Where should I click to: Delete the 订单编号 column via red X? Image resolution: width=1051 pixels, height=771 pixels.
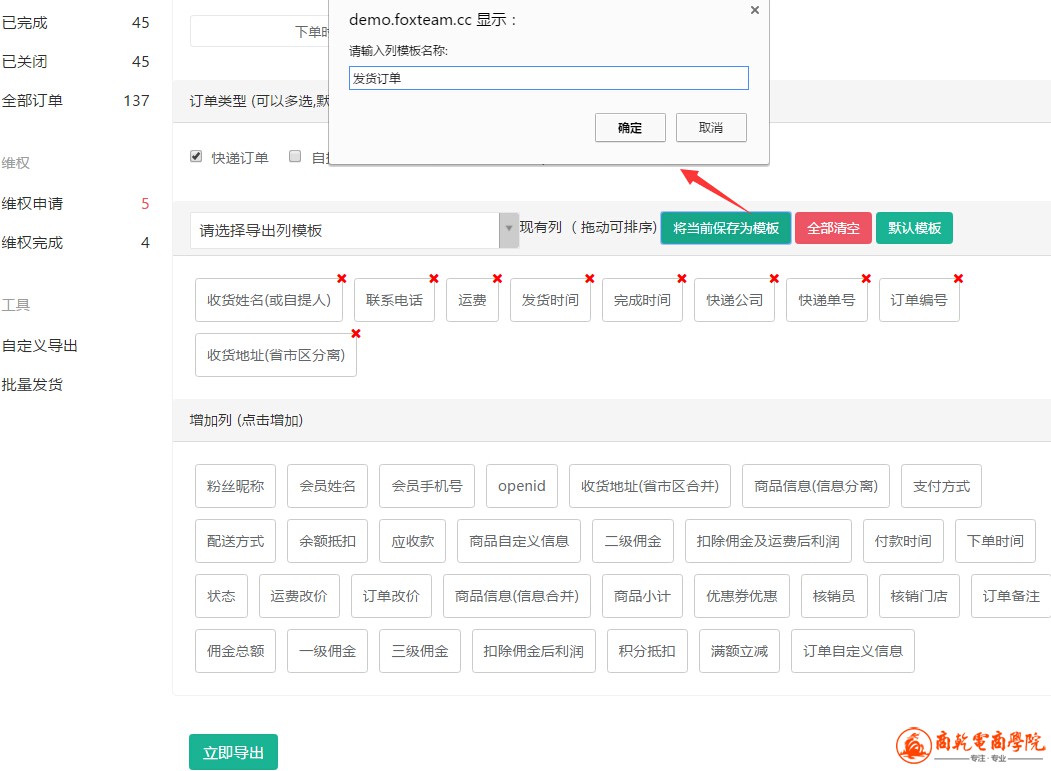coord(958,278)
